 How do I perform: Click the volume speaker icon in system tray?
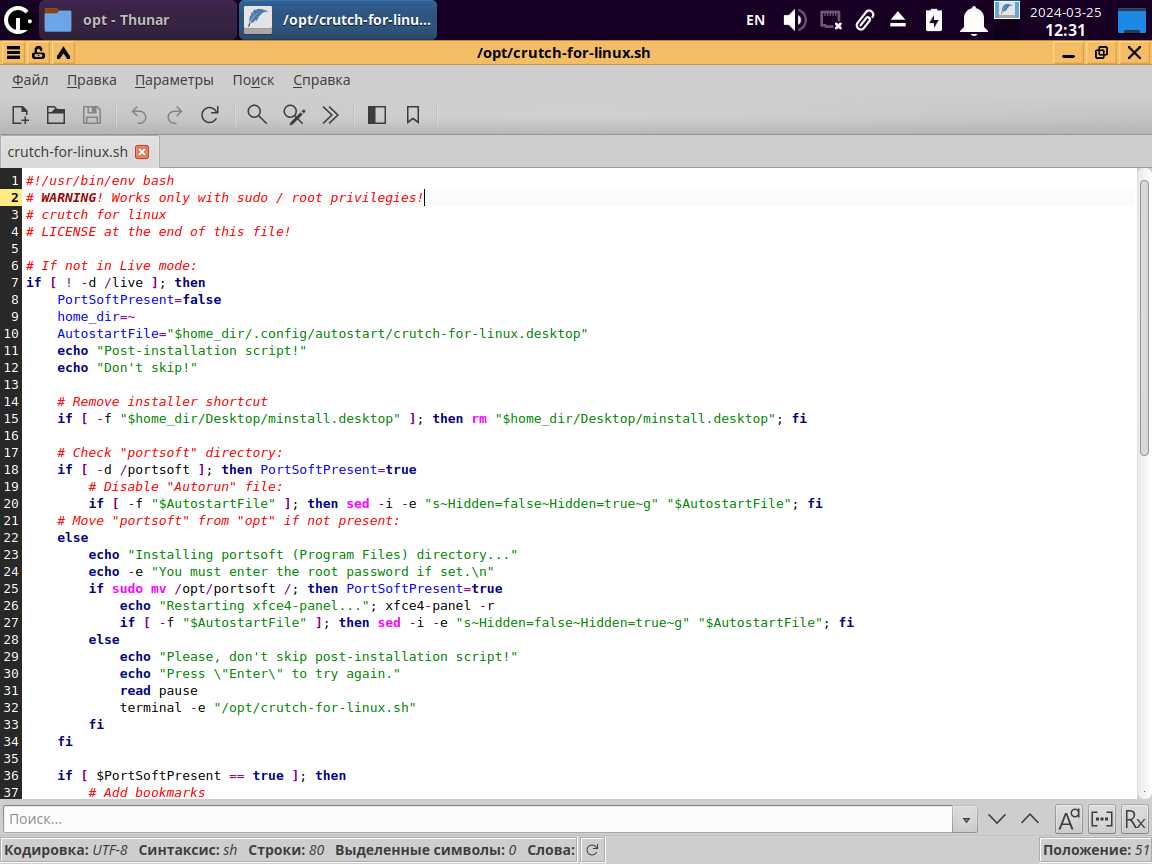click(x=794, y=20)
